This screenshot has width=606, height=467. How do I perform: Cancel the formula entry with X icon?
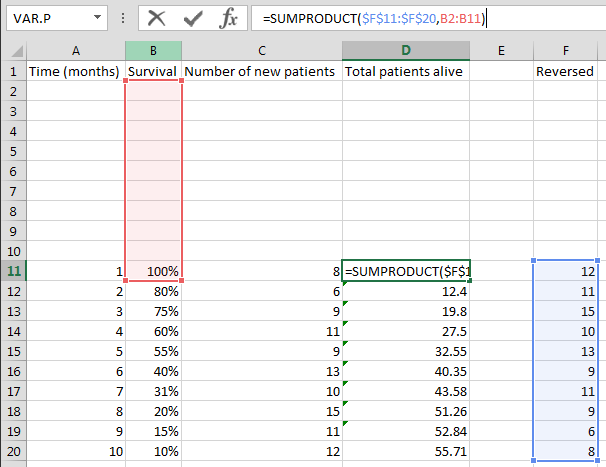156,18
